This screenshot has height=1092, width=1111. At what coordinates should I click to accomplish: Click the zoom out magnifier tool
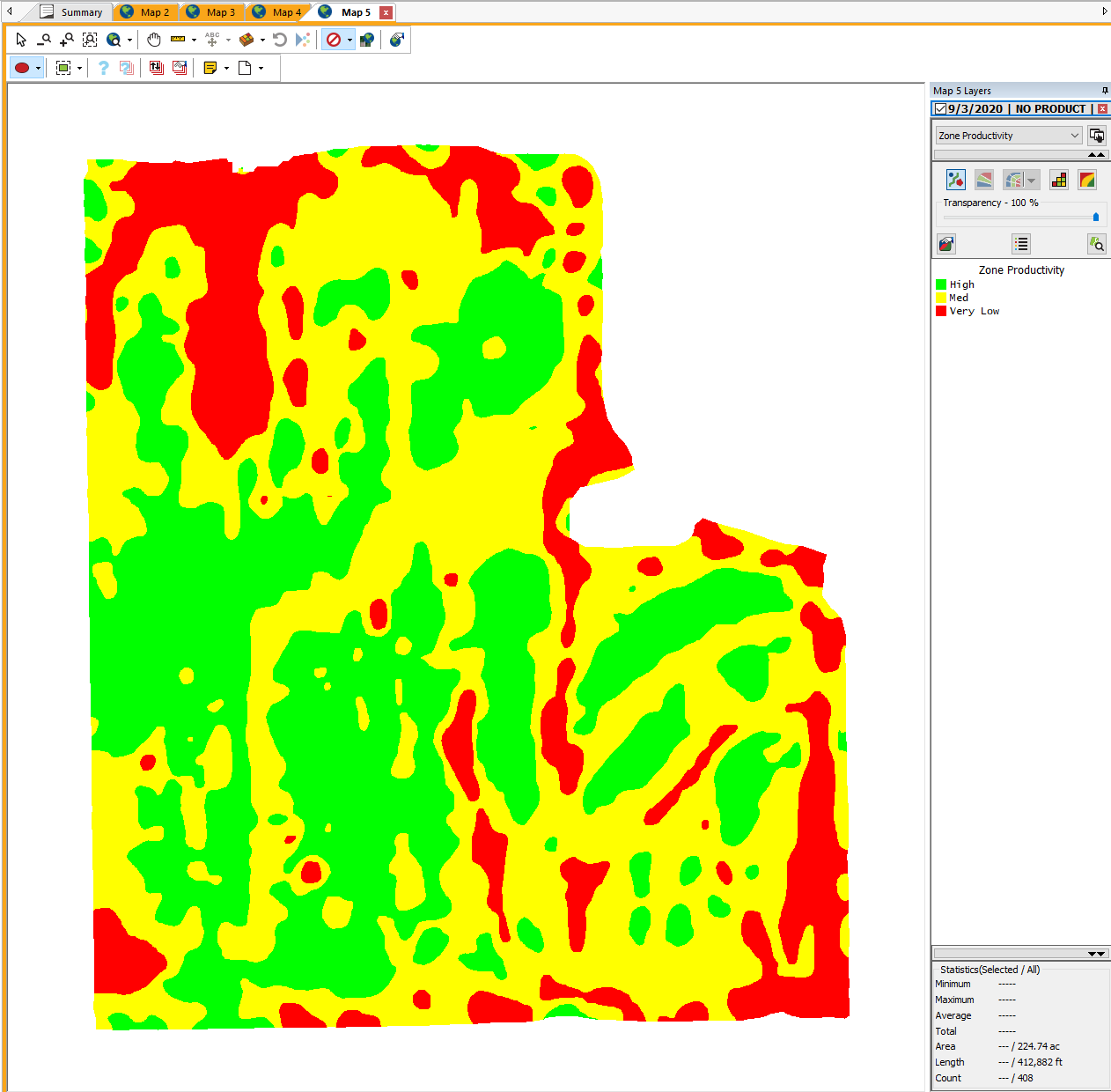coord(44,40)
